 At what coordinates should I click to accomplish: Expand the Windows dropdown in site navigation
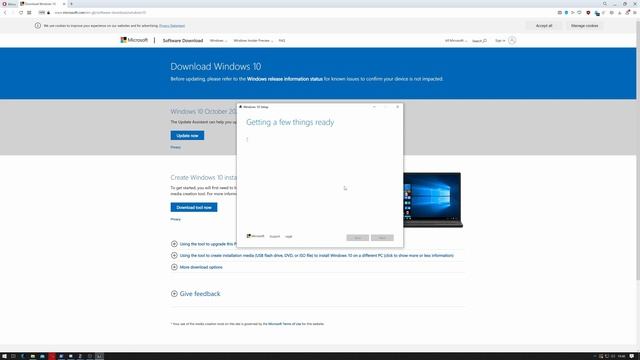click(218, 40)
